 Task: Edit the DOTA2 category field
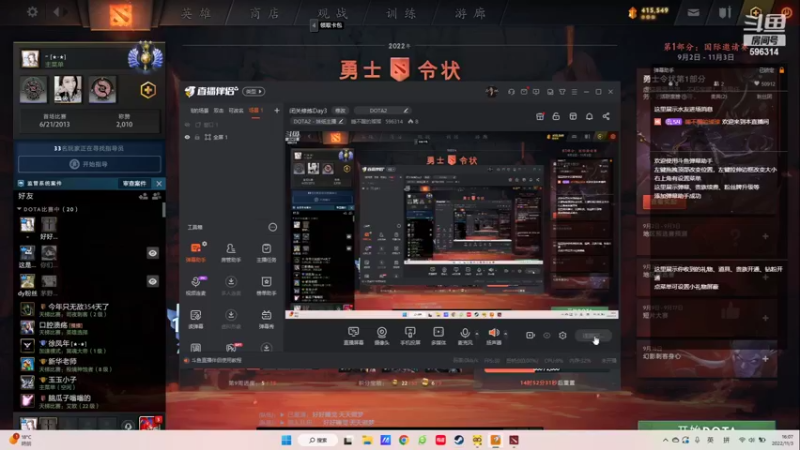click(383, 111)
